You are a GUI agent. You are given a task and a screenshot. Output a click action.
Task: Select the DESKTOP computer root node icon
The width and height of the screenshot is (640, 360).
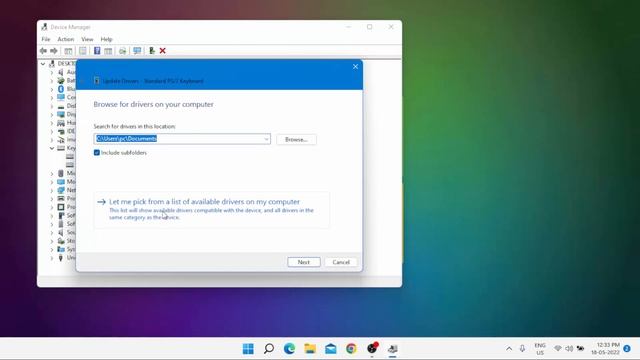pyautogui.click(x=52, y=64)
